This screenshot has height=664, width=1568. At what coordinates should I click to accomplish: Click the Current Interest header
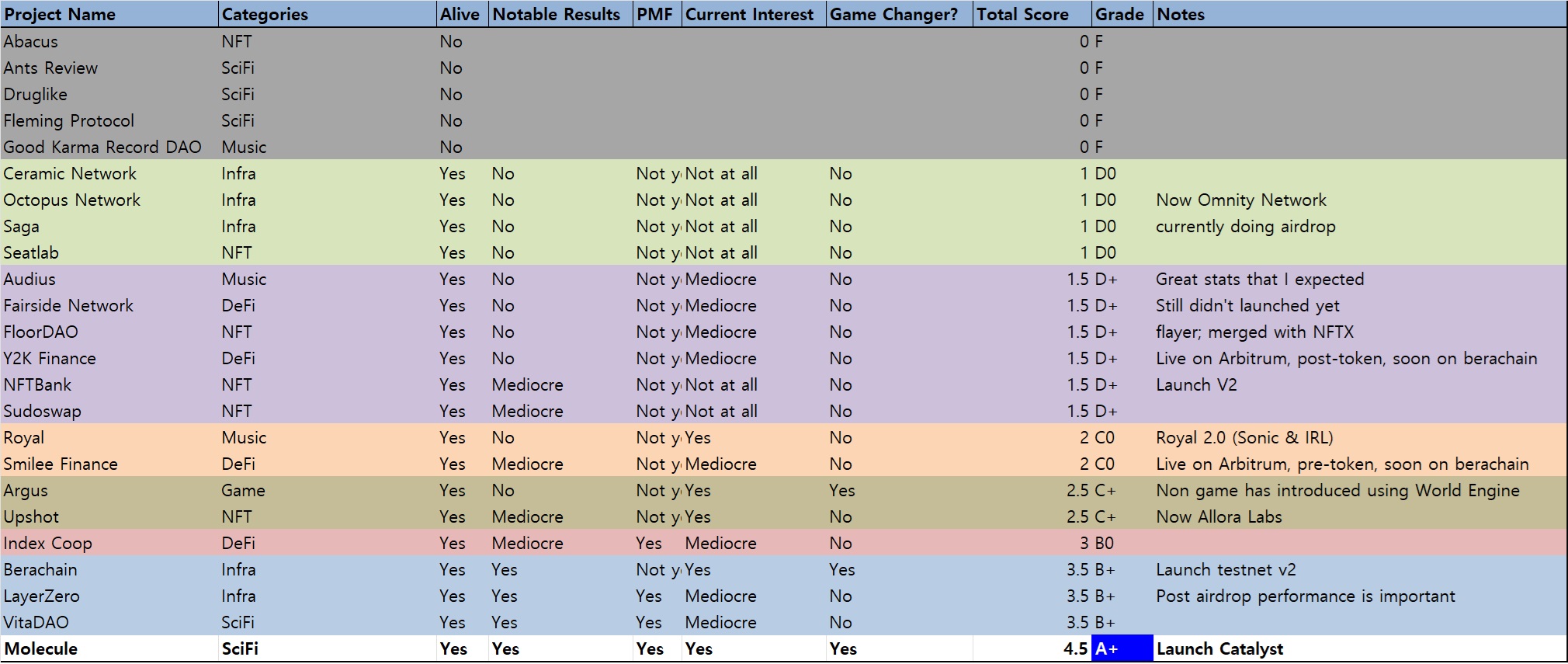point(753,14)
